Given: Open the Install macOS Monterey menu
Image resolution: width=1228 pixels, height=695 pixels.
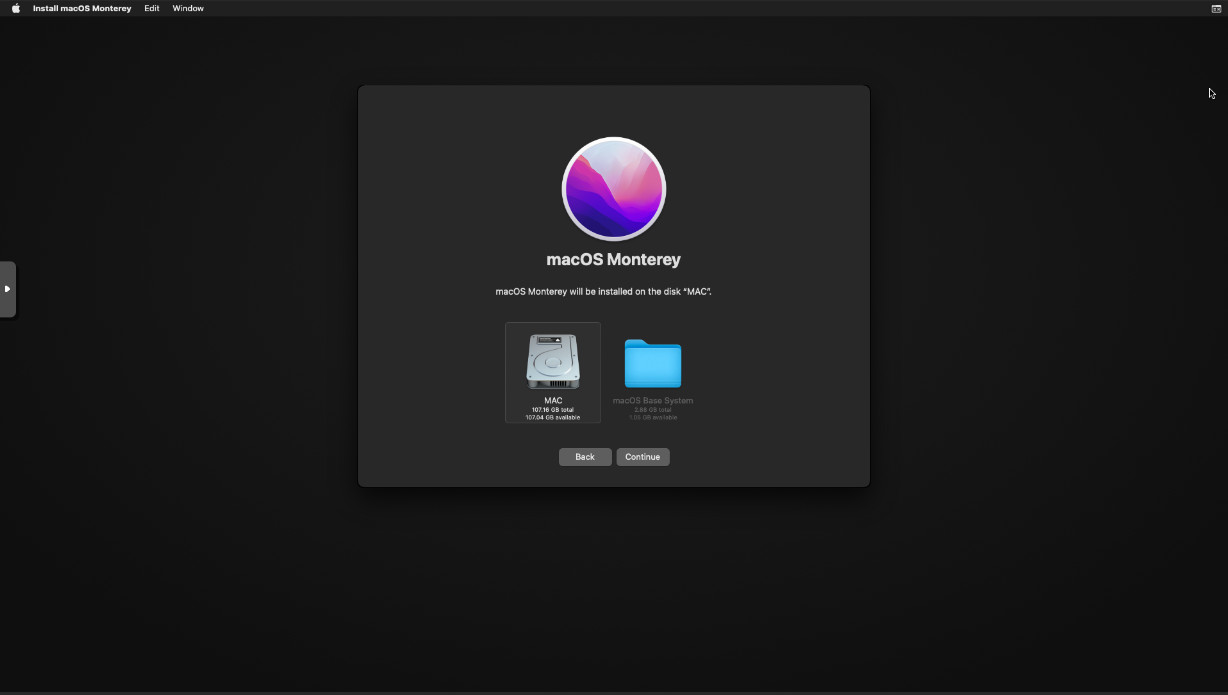Looking at the screenshot, I should coord(82,8).
